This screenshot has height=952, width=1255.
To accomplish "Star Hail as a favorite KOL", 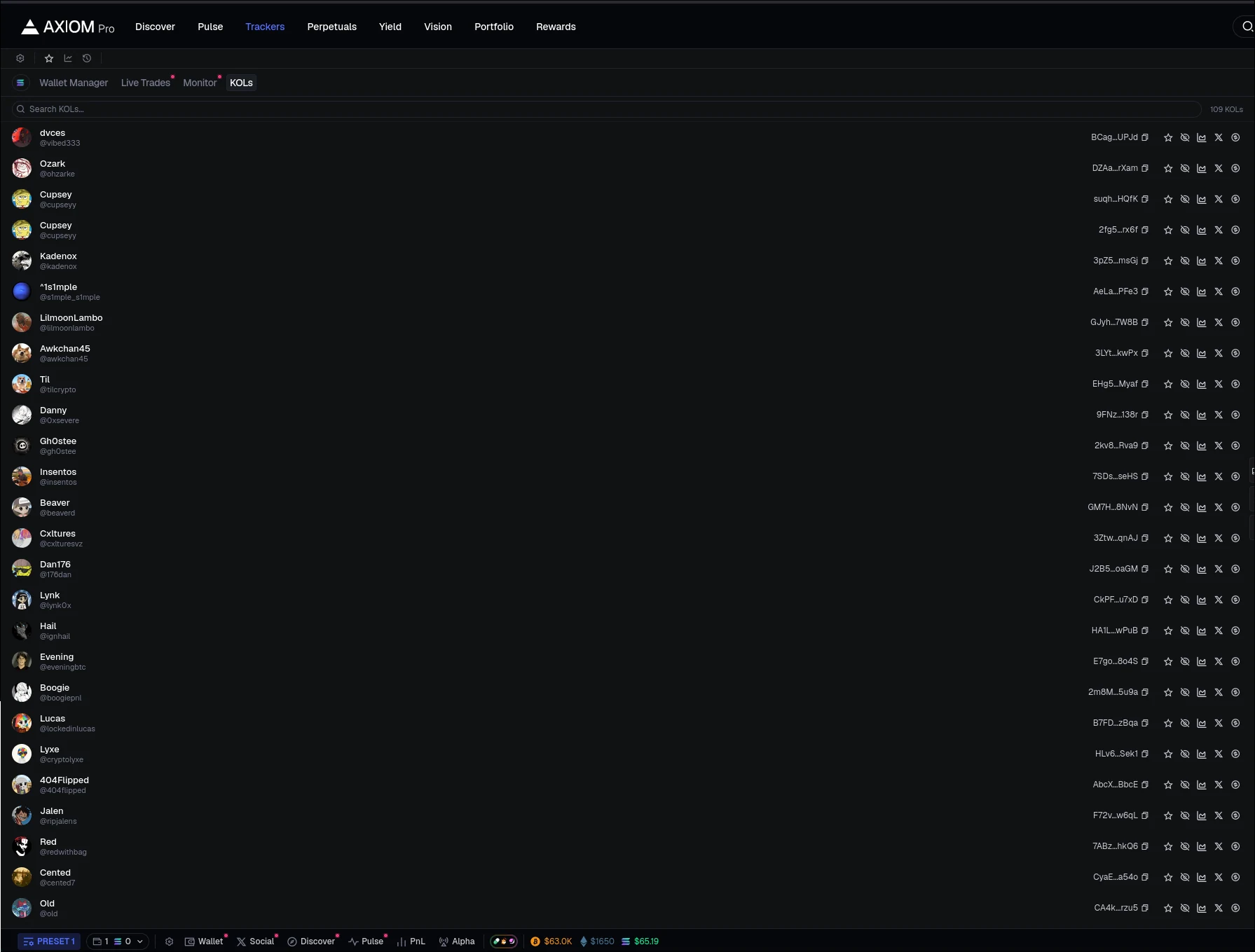I will click(1168, 630).
